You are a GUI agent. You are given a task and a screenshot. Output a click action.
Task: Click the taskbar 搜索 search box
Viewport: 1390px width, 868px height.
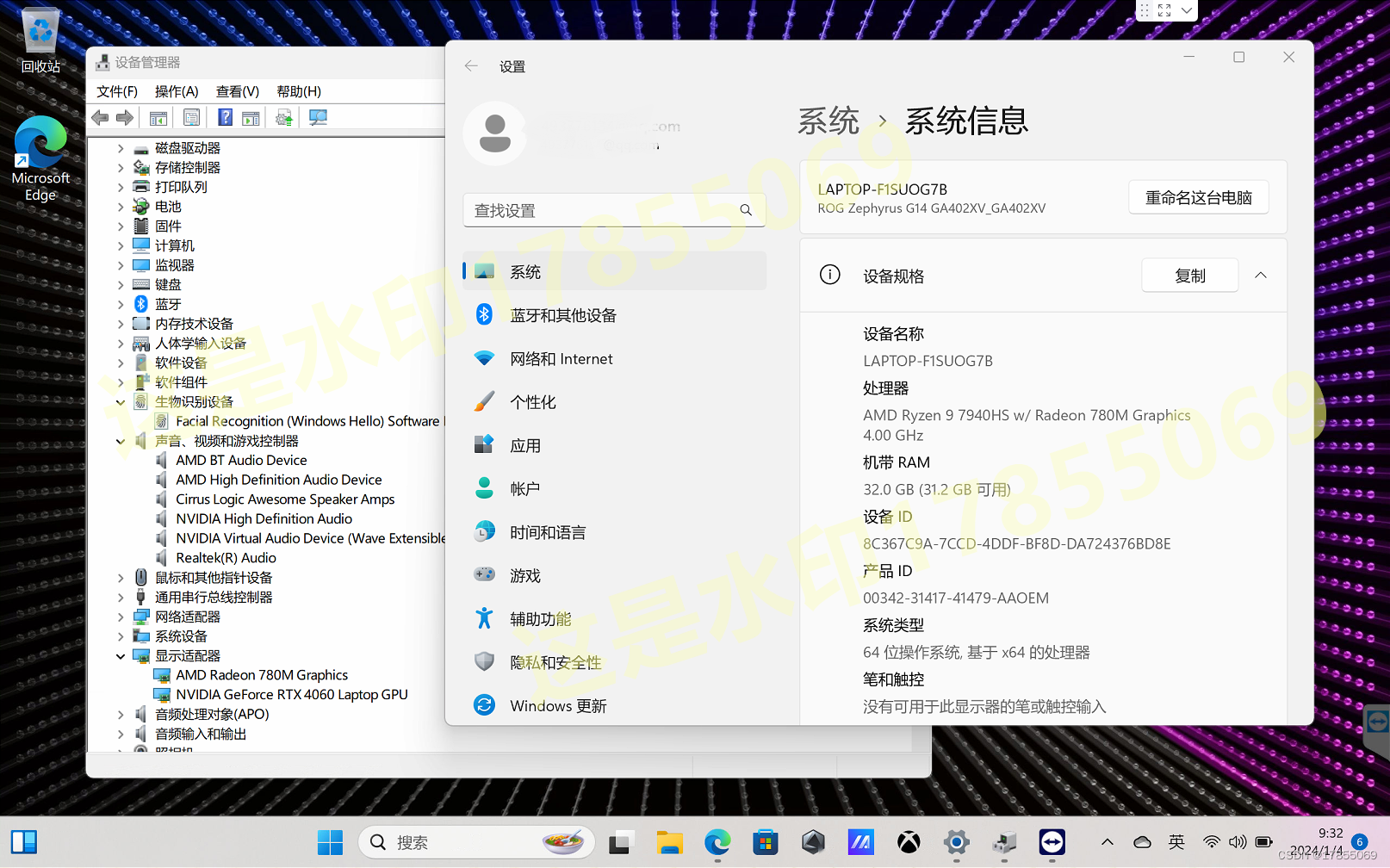pos(476,842)
